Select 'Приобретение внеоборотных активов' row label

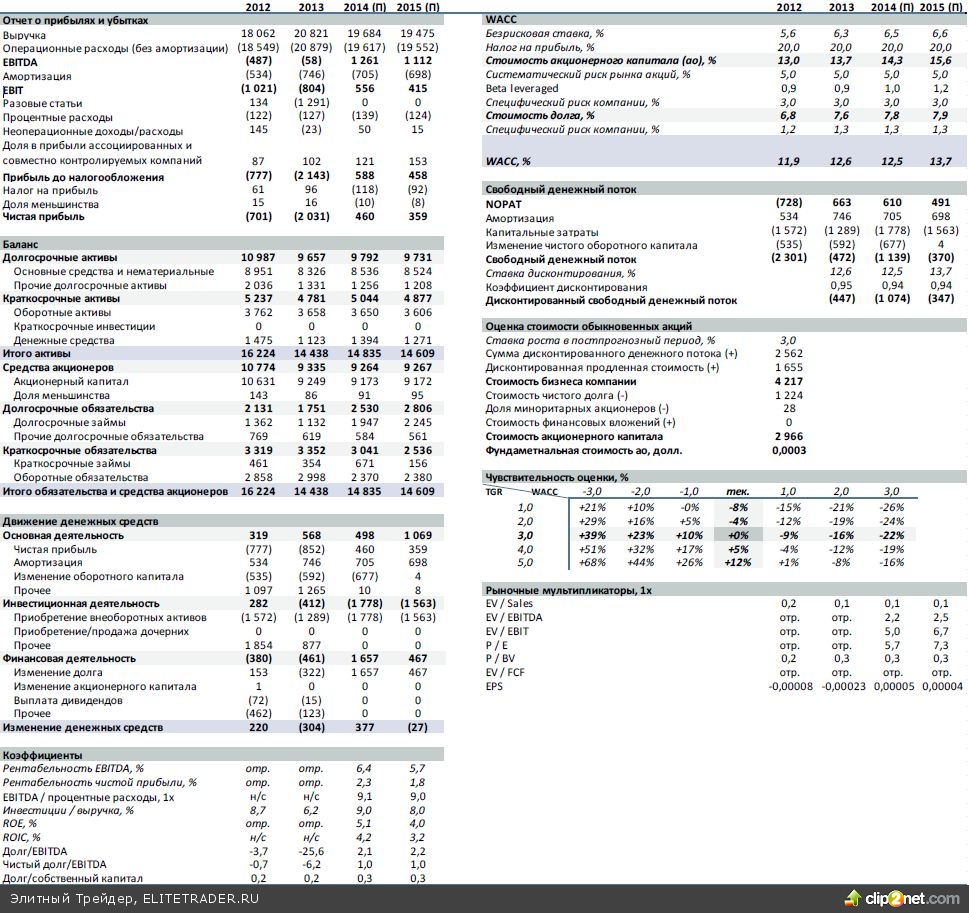coord(110,618)
